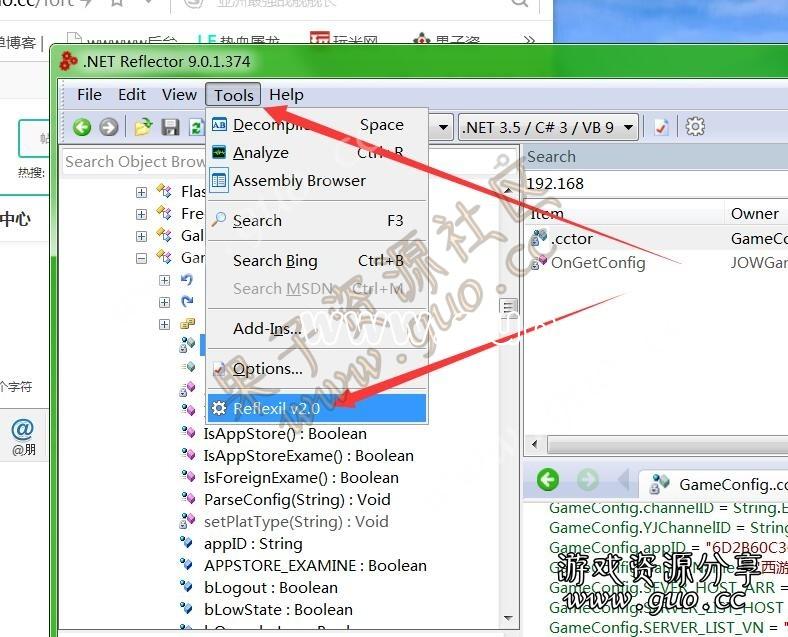
Task: Click the Save floppy disk icon
Action: pyautogui.click(x=170, y=127)
